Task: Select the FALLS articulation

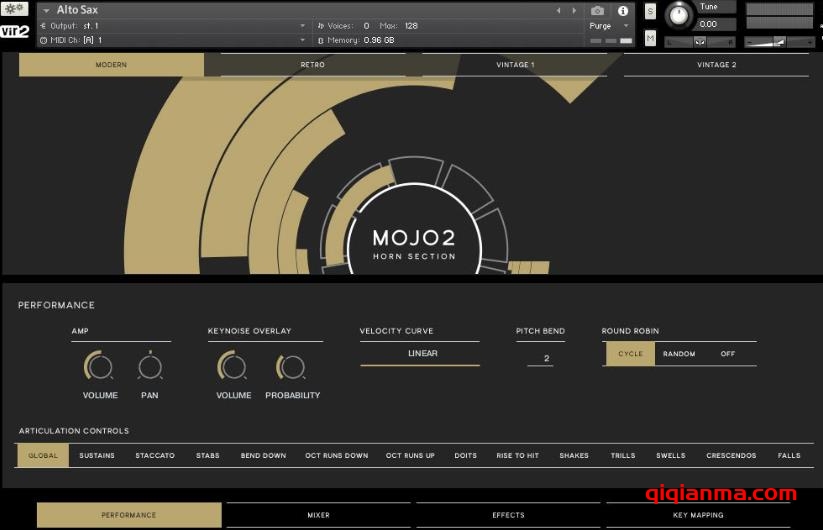Action: tap(789, 455)
